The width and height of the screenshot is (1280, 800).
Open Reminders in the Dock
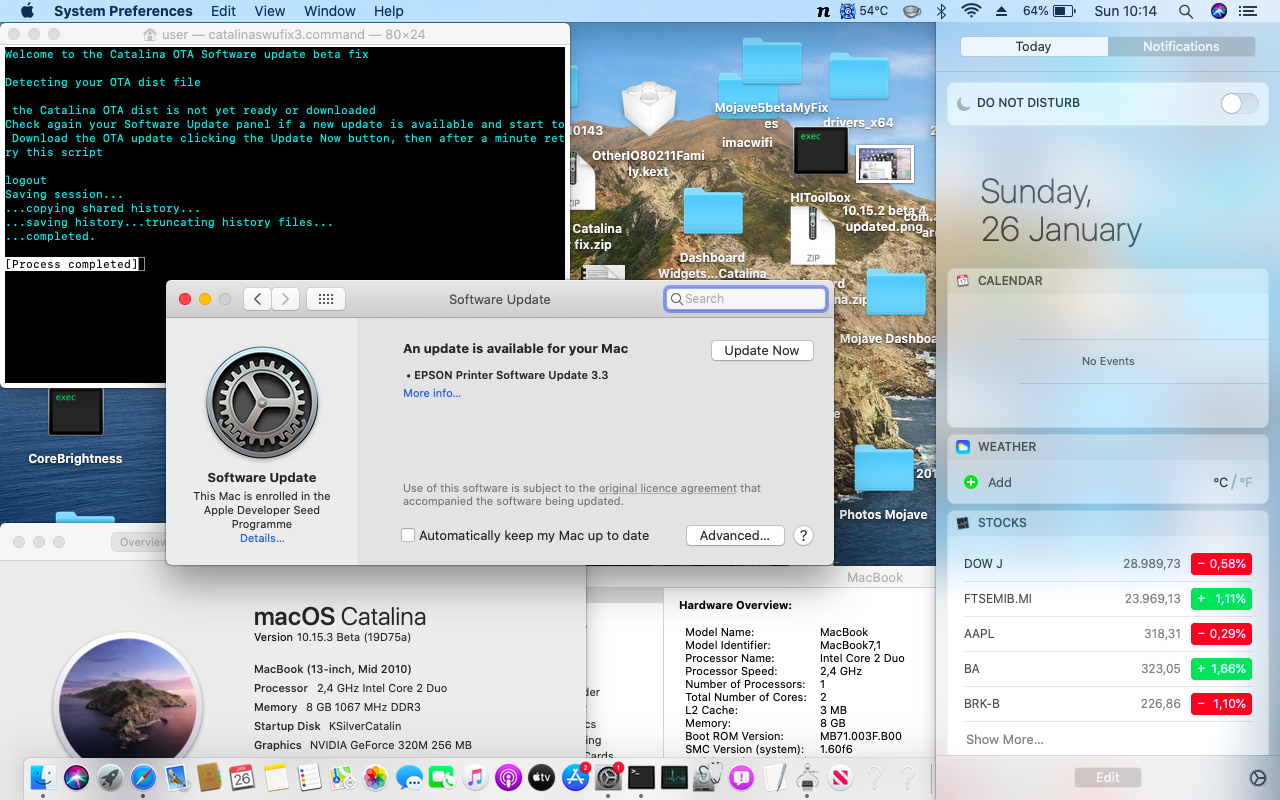pyautogui.click(x=309, y=777)
